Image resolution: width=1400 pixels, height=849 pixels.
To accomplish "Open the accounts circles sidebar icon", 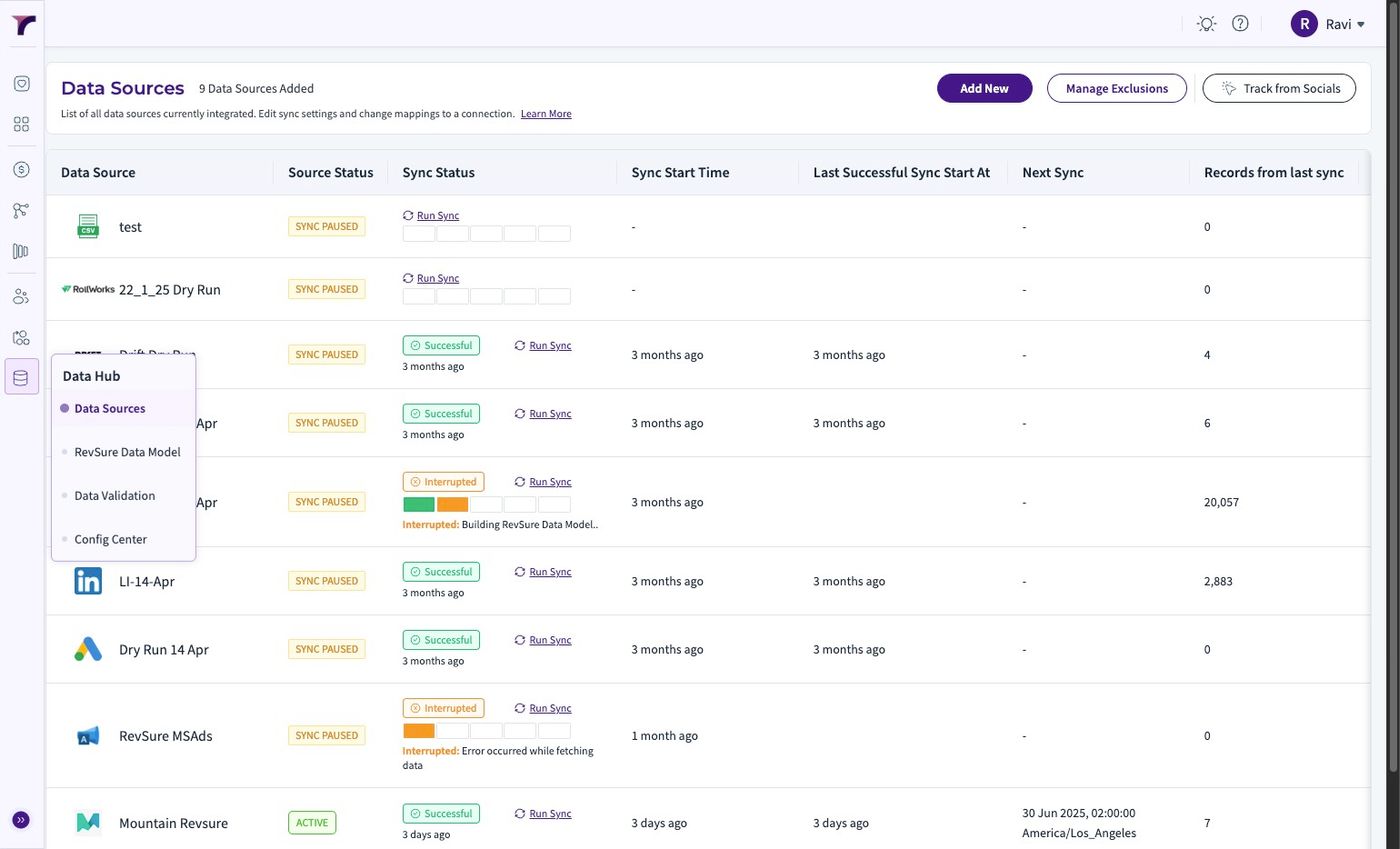I will [x=21, y=337].
